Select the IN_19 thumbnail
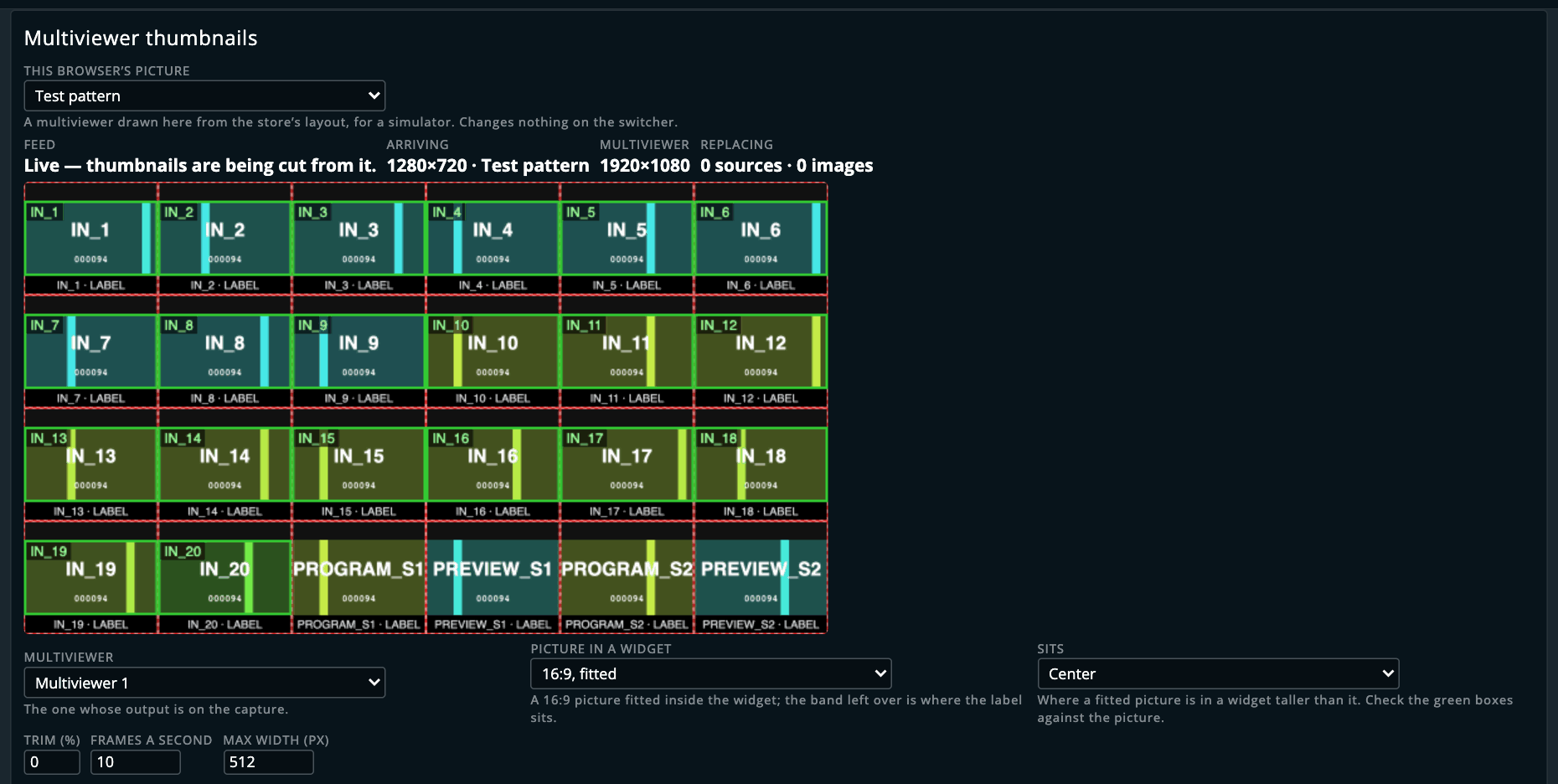1558x784 pixels. (x=90, y=577)
